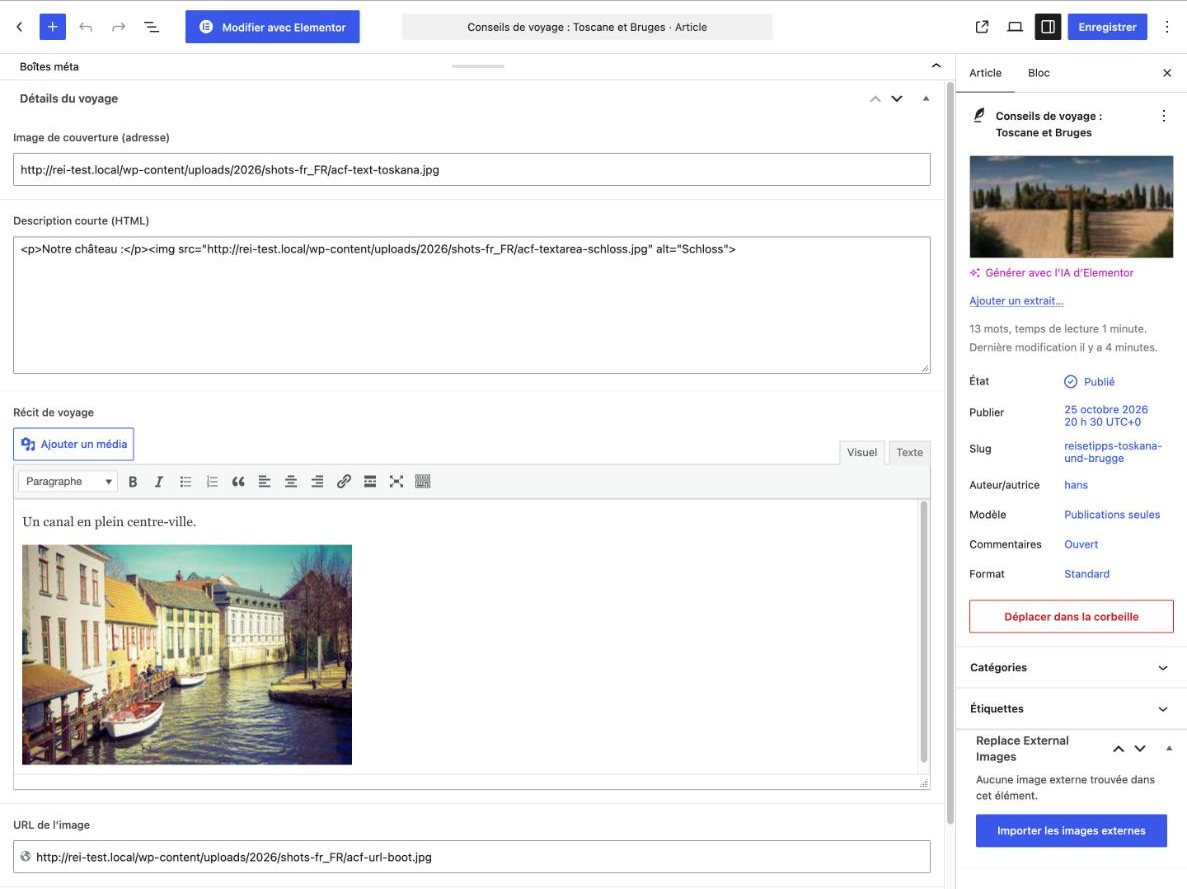Switch to the Bloc sidebar tab
Viewport: 1187px width, 889px height.
(x=1039, y=73)
